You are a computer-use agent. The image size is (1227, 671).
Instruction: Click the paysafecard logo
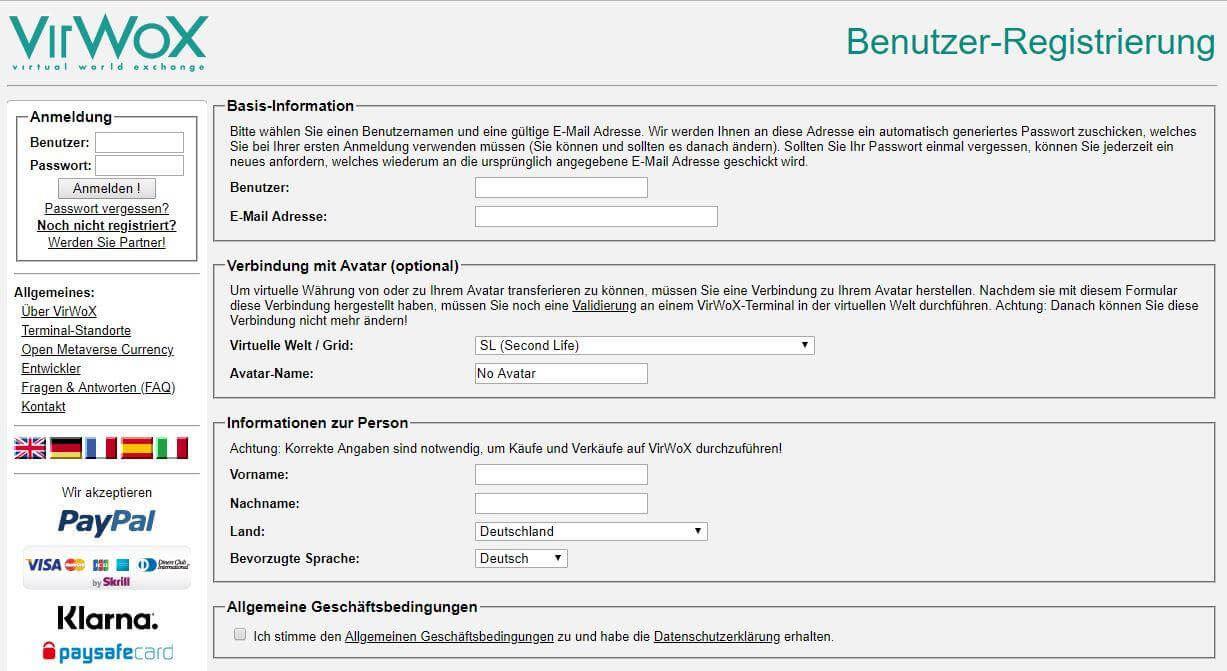(107, 652)
